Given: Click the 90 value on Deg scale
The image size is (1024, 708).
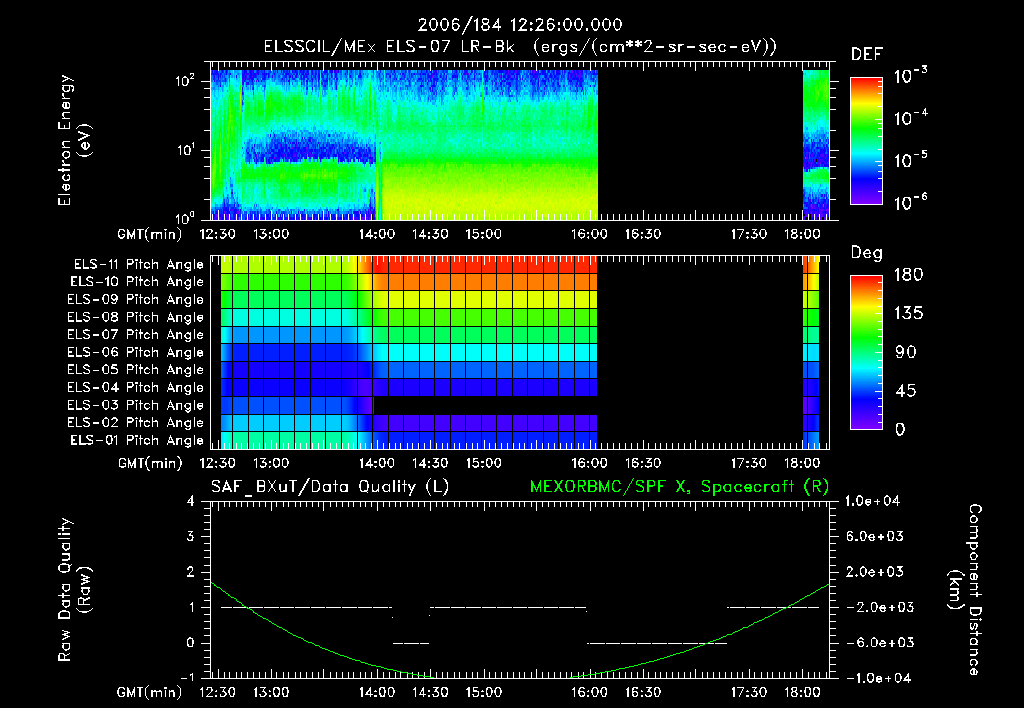Looking at the screenshot, I should pyautogui.click(x=906, y=353).
